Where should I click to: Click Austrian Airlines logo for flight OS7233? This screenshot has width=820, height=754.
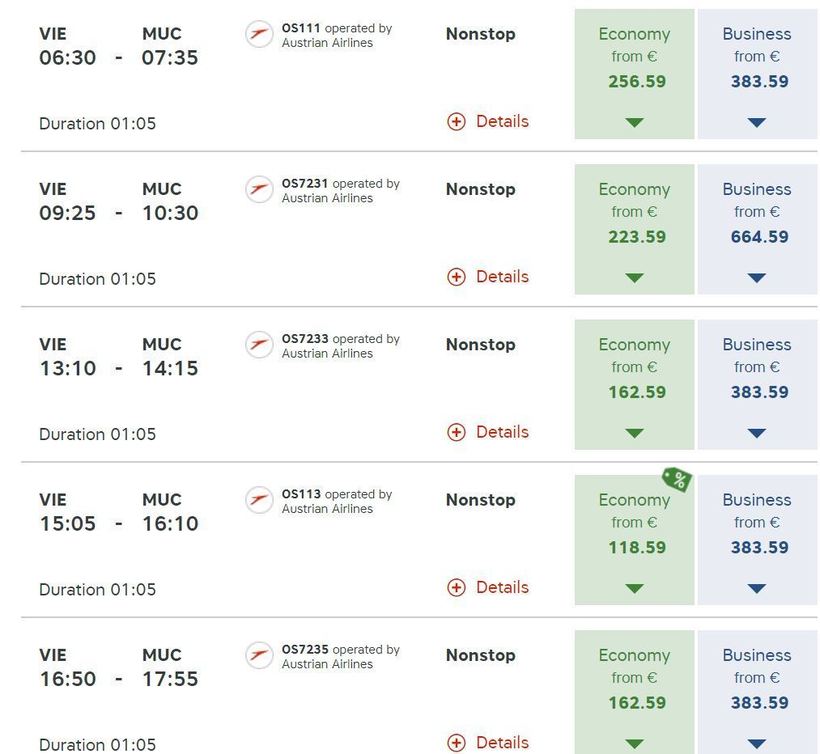pos(259,345)
